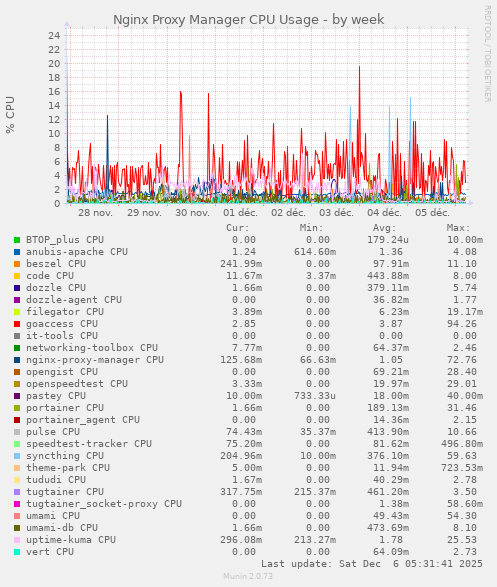Click the 'tugtainer_socket-proxy CPU' legend label

(x=104, y=504)
